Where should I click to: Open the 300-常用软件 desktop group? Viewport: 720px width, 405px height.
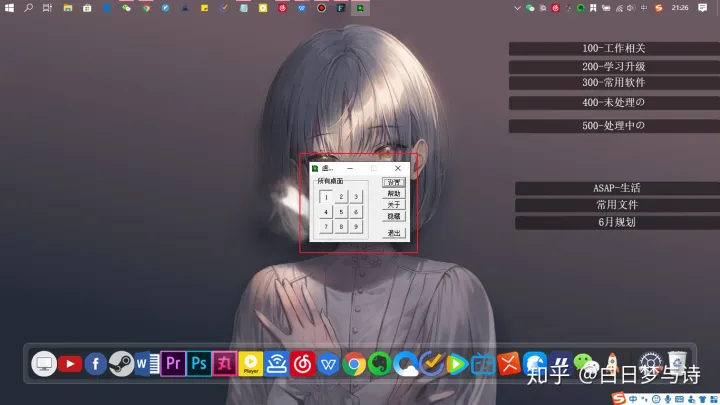(614, 83)
